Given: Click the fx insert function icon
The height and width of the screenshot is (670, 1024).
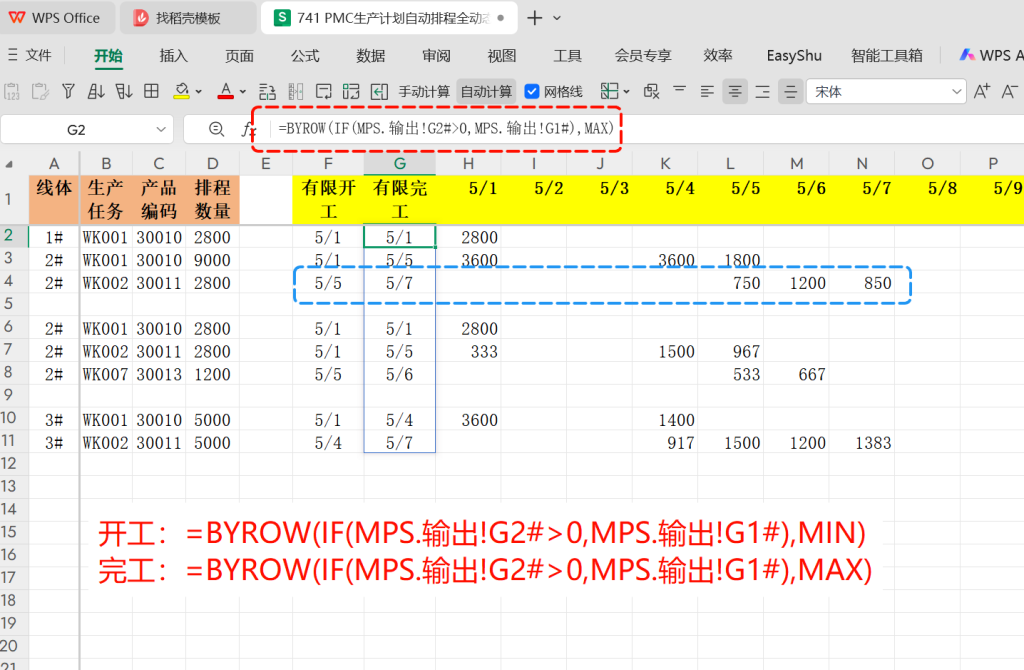Looking at the screenshot, I should point(248,129).
